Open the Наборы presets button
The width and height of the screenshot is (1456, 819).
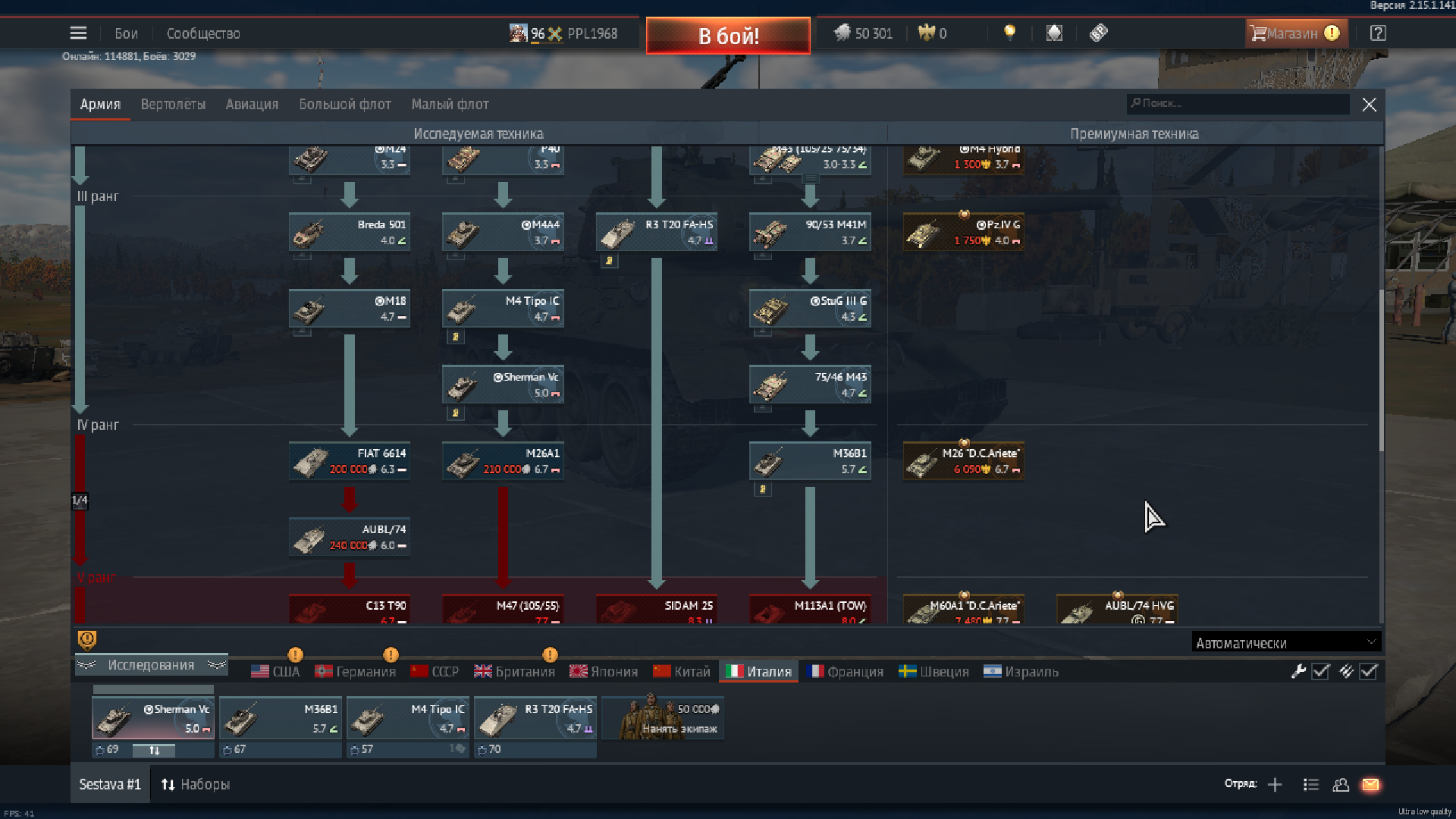(196, 785)
